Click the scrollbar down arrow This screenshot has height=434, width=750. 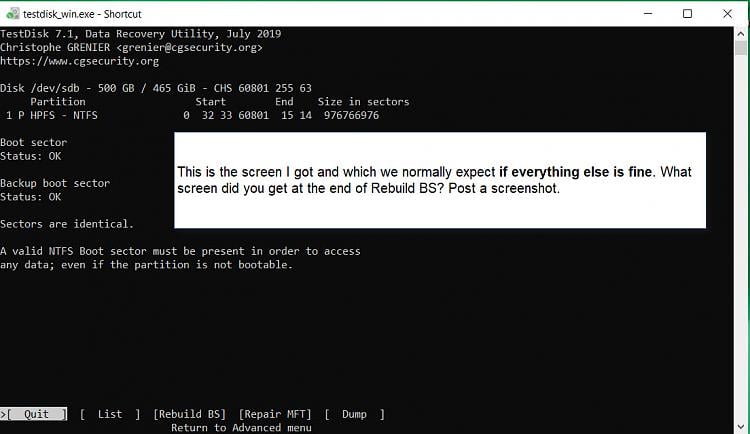click(741, 426)
